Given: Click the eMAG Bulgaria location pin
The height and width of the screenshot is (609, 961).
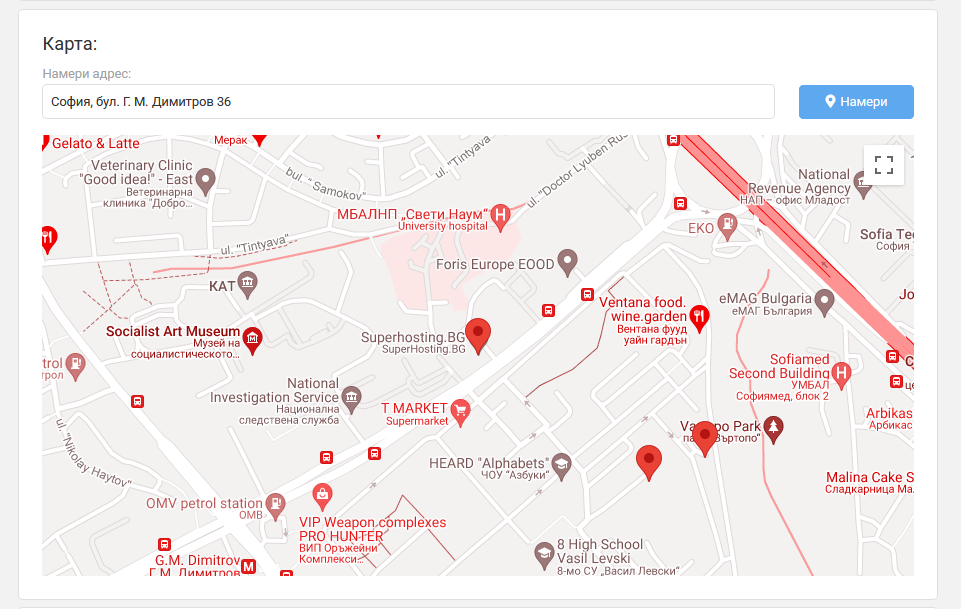Looking at the screenshot, I should pos(824,303).
